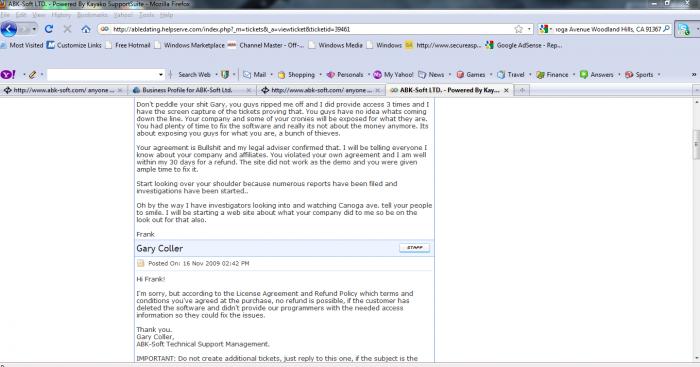Open Yahoo Travel from the toolbar
The image size is (700, 367).
point(511,75)
